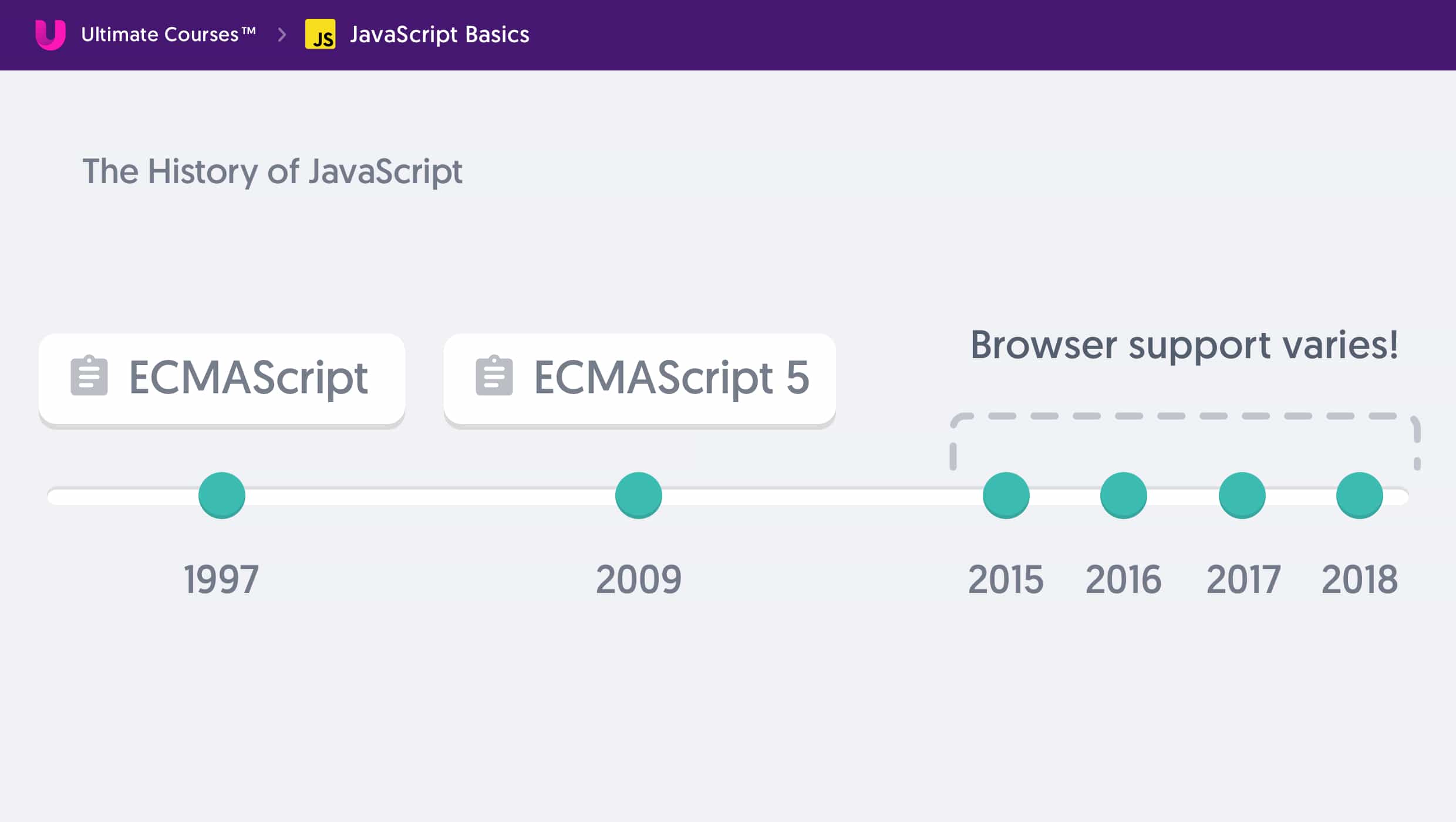
Task: Click the 2015 year label
Action: point(1006,580)
